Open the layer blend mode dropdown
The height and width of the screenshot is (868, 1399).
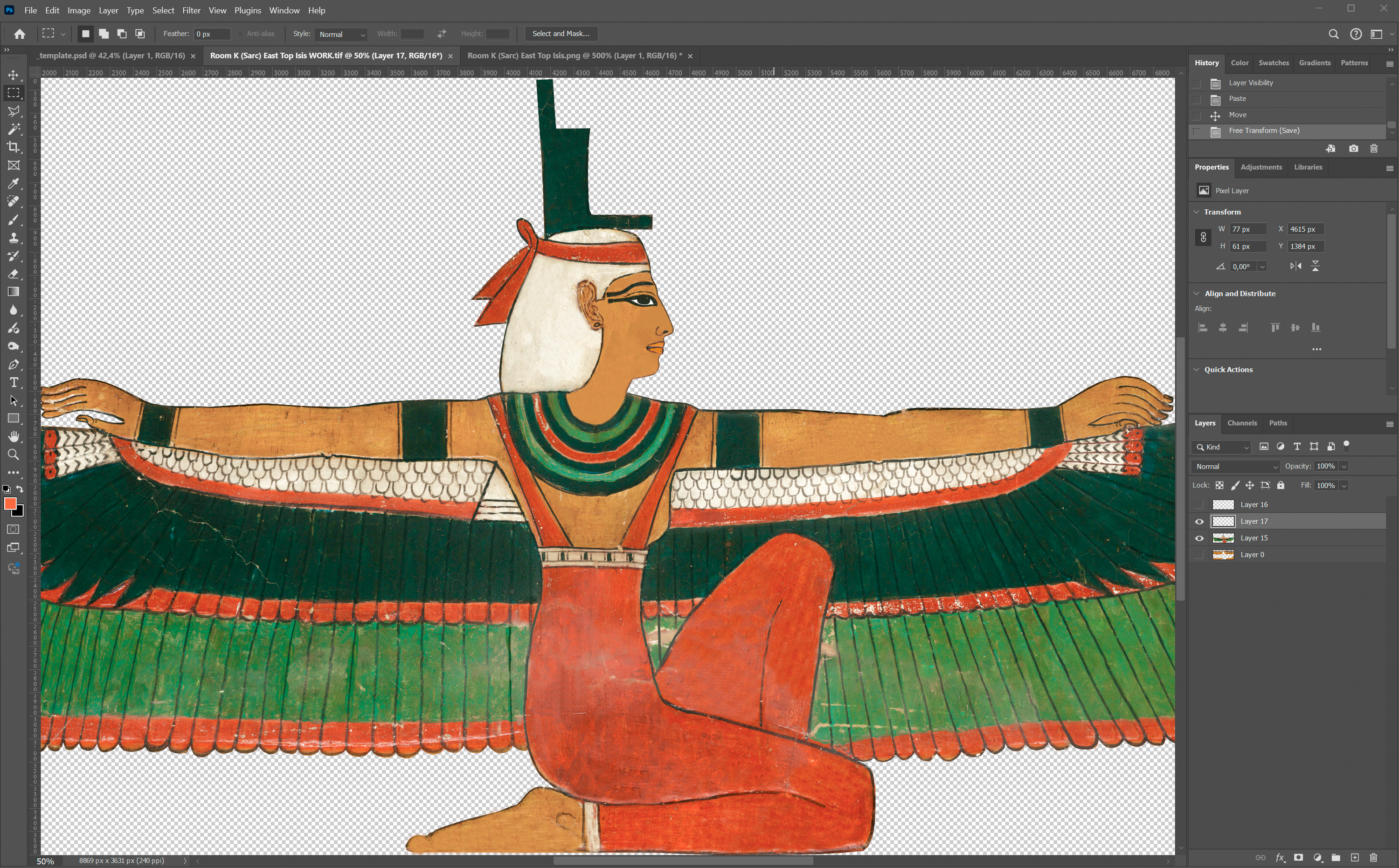coord(1236,467)
